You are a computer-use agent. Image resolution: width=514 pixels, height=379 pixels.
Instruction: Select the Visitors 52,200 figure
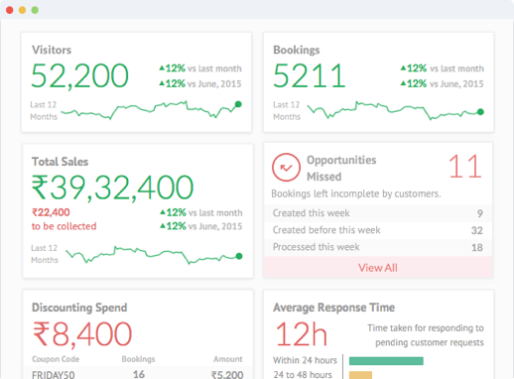tap(80, 77)
